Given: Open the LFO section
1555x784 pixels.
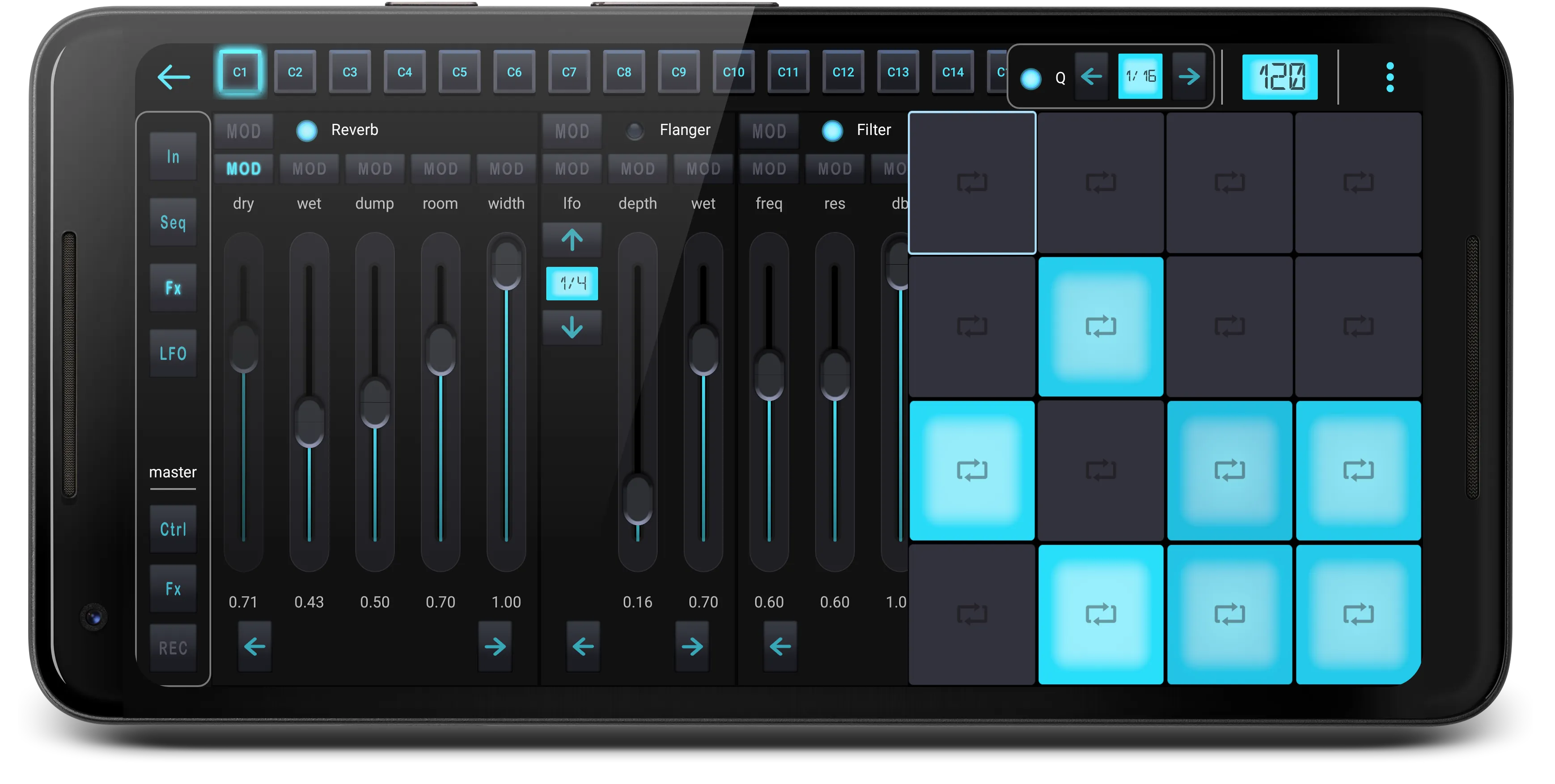Looking at the screenshot, I should [173, 354].
